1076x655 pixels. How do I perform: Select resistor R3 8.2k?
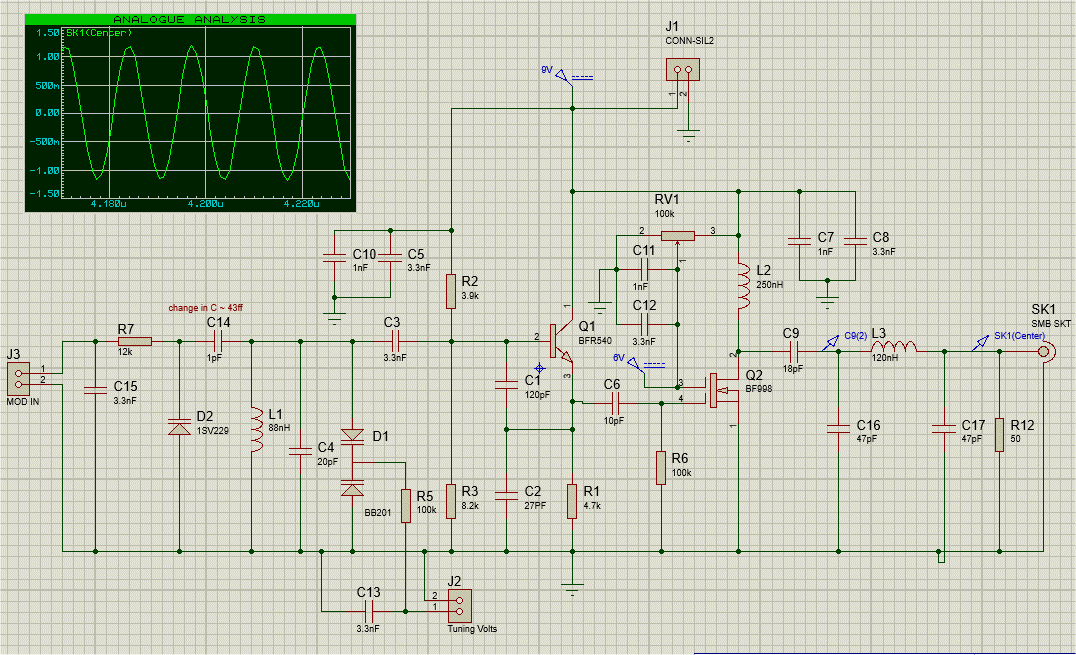tap(451, 501)
